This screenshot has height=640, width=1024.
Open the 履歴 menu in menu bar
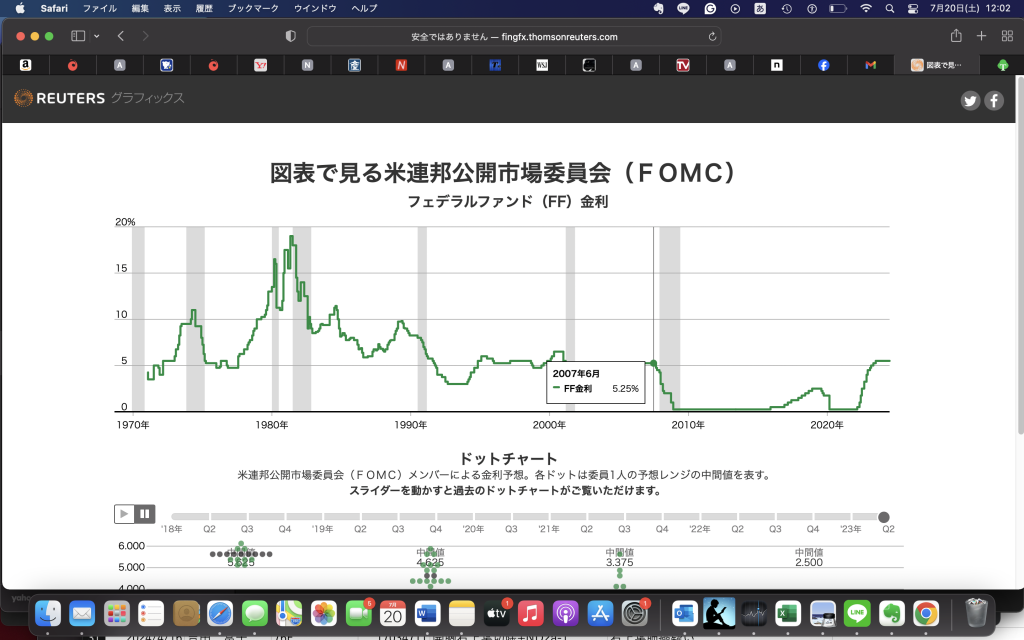[203, 8]
